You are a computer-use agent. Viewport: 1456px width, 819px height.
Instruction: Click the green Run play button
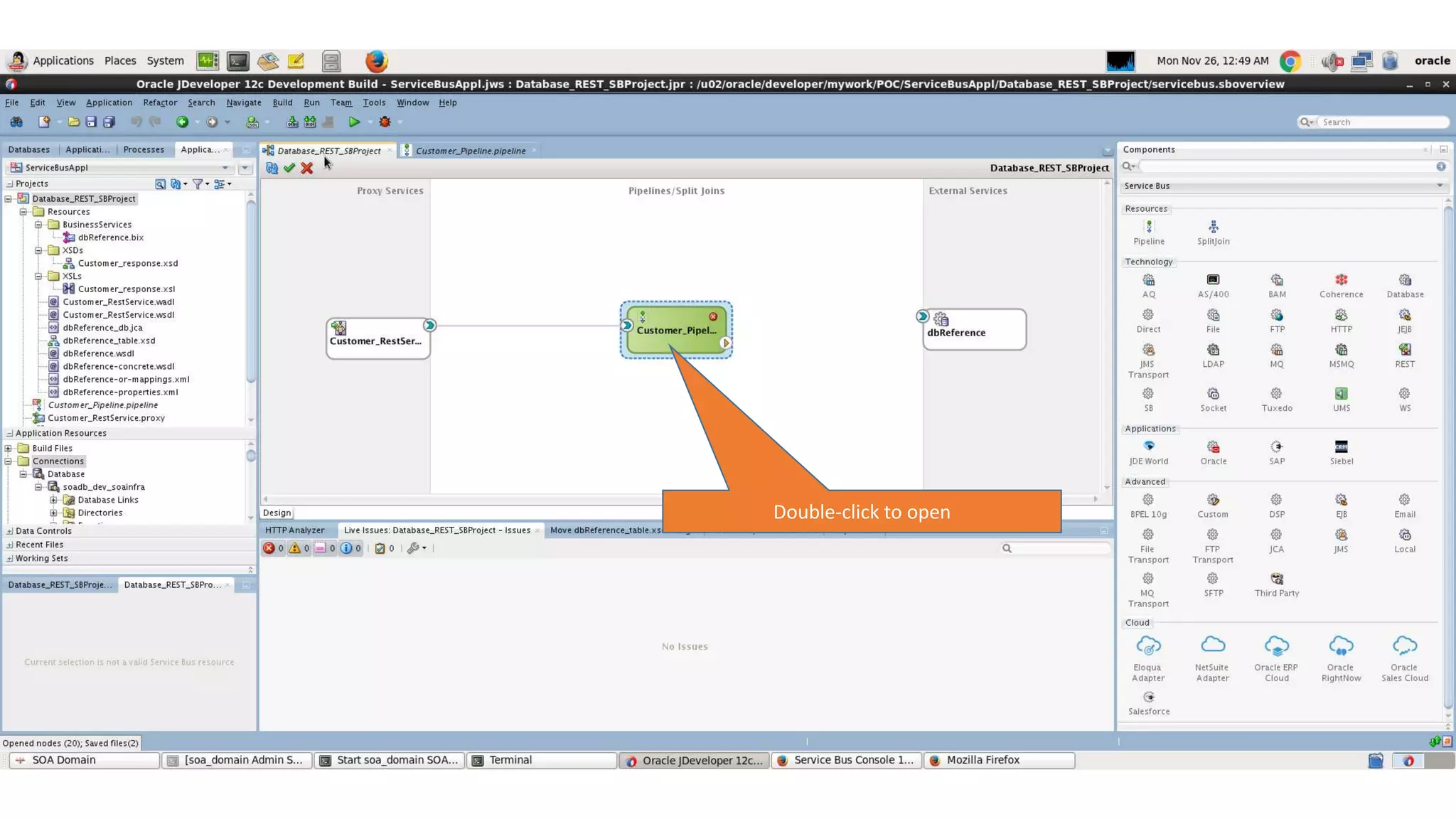354,122
